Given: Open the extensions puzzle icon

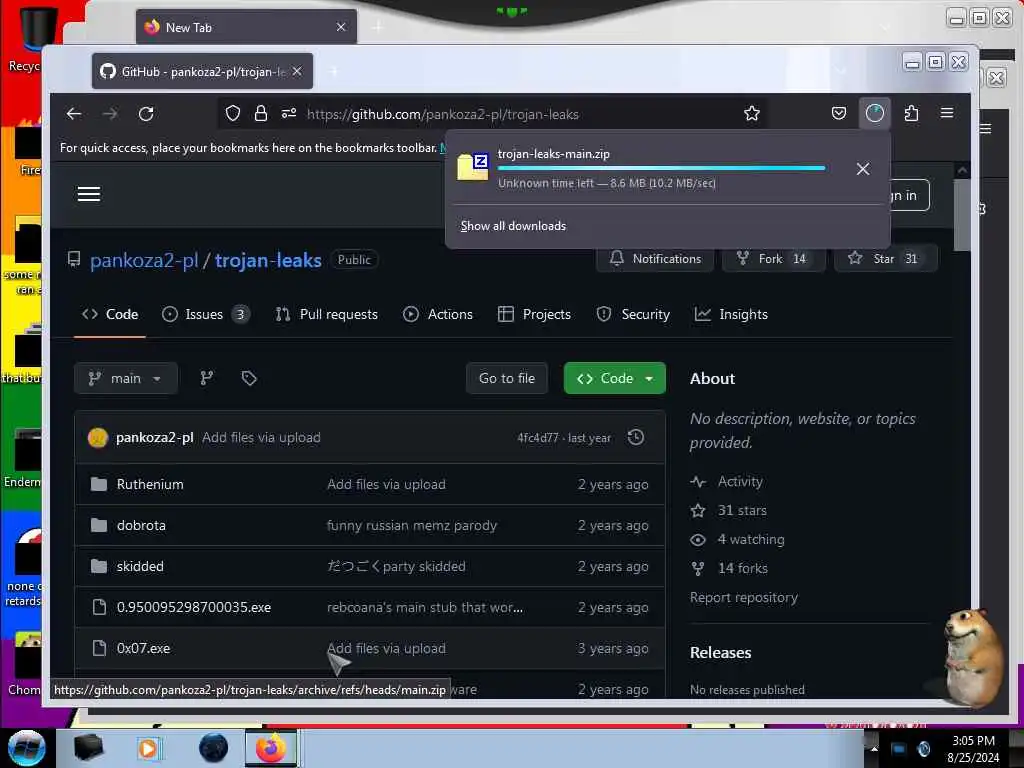Looking at the screenshot, I should [x=911, y=114].
